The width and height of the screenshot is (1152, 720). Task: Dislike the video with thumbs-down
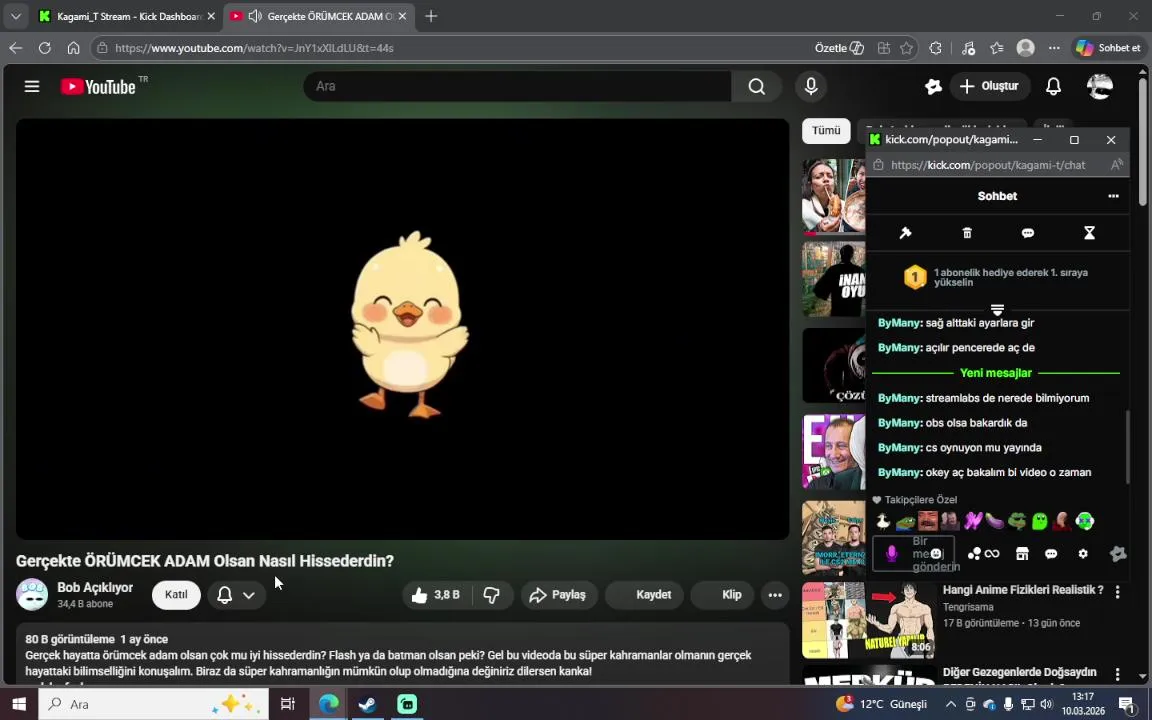492,595
